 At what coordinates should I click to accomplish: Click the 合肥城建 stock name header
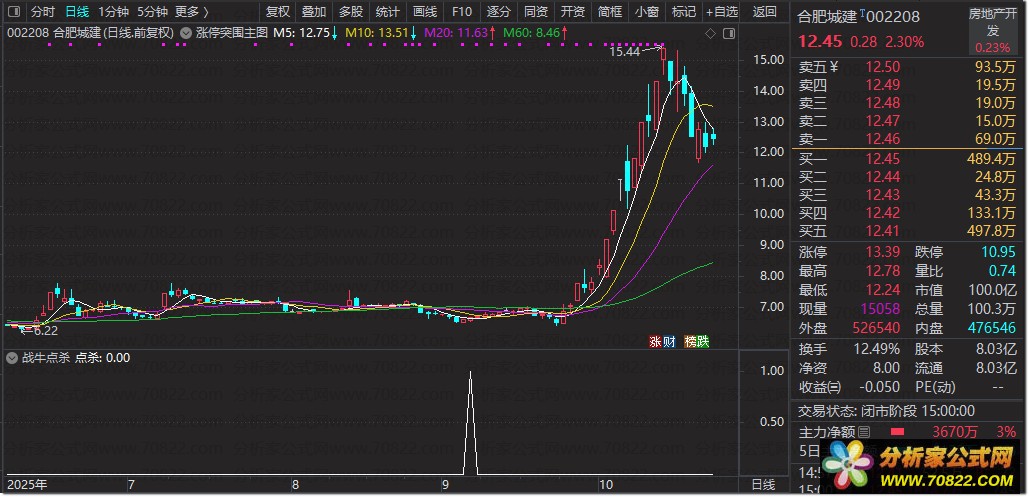827,16
